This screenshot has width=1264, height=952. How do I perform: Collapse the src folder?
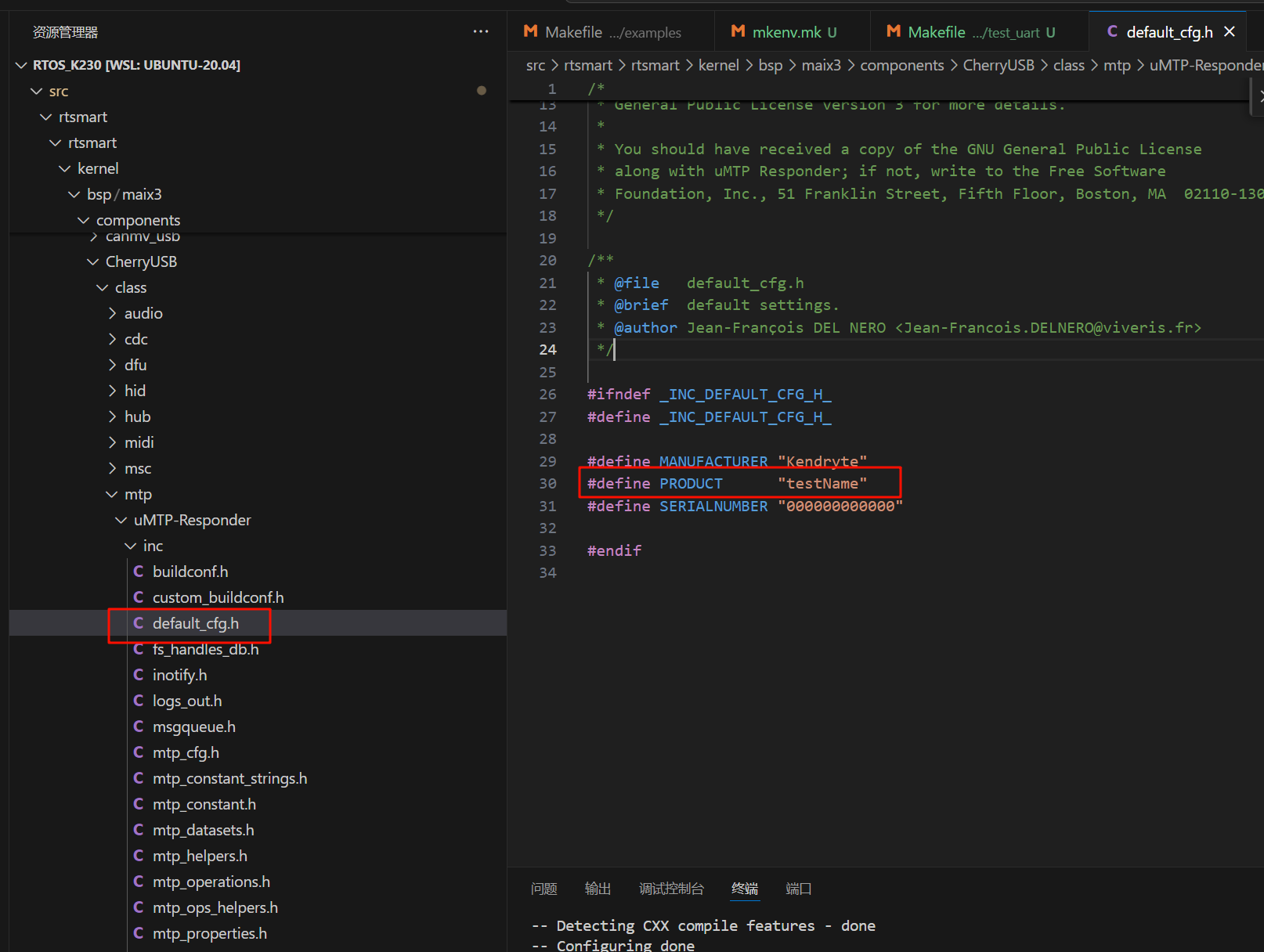36,91
